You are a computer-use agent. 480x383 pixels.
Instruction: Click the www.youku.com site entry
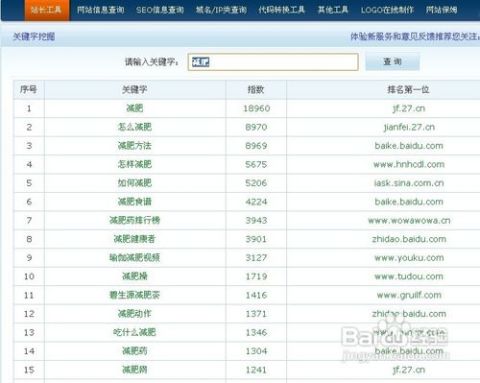pos(409,258)
